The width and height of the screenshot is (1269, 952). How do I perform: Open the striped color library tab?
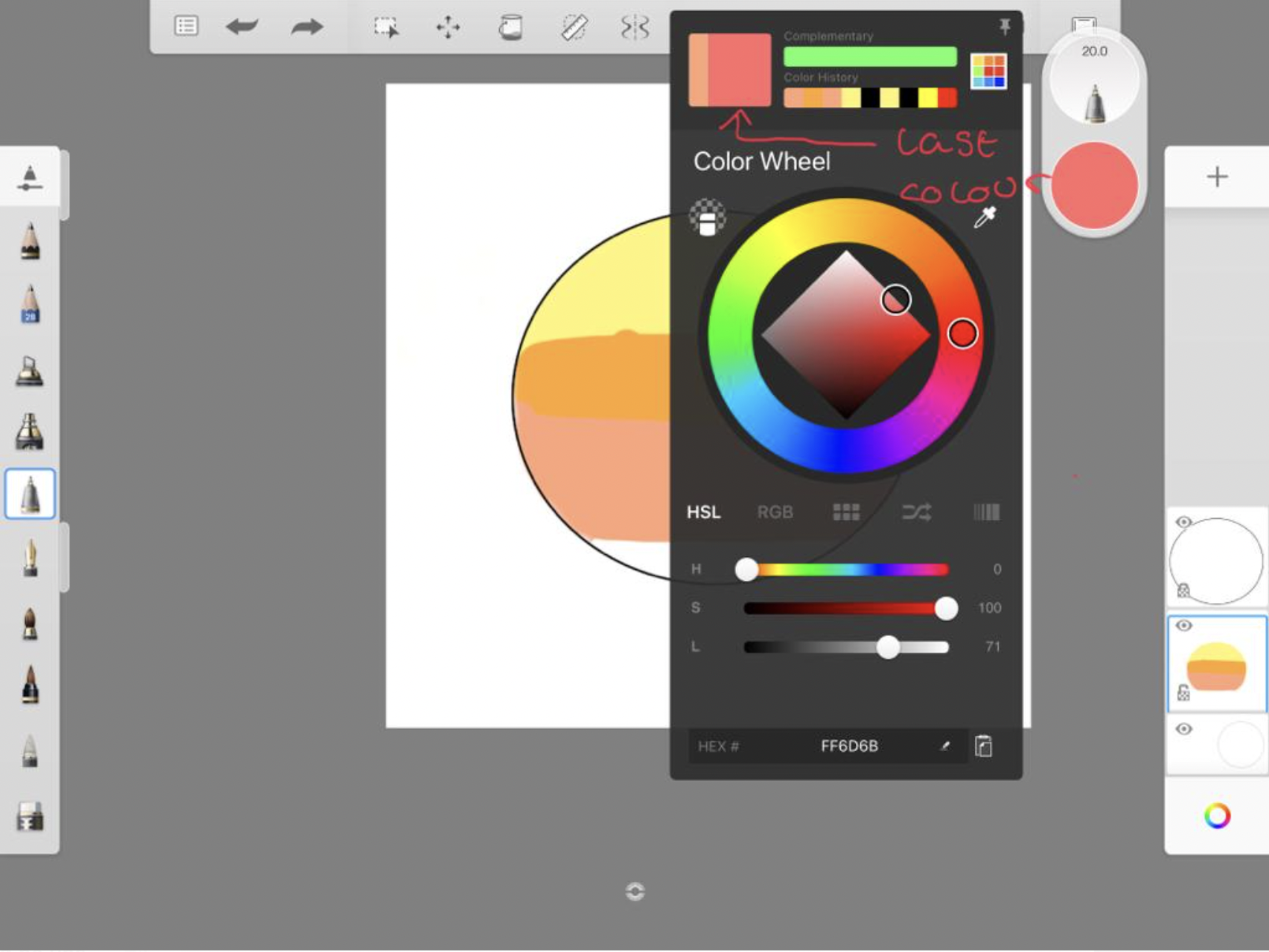click(986, 512)
